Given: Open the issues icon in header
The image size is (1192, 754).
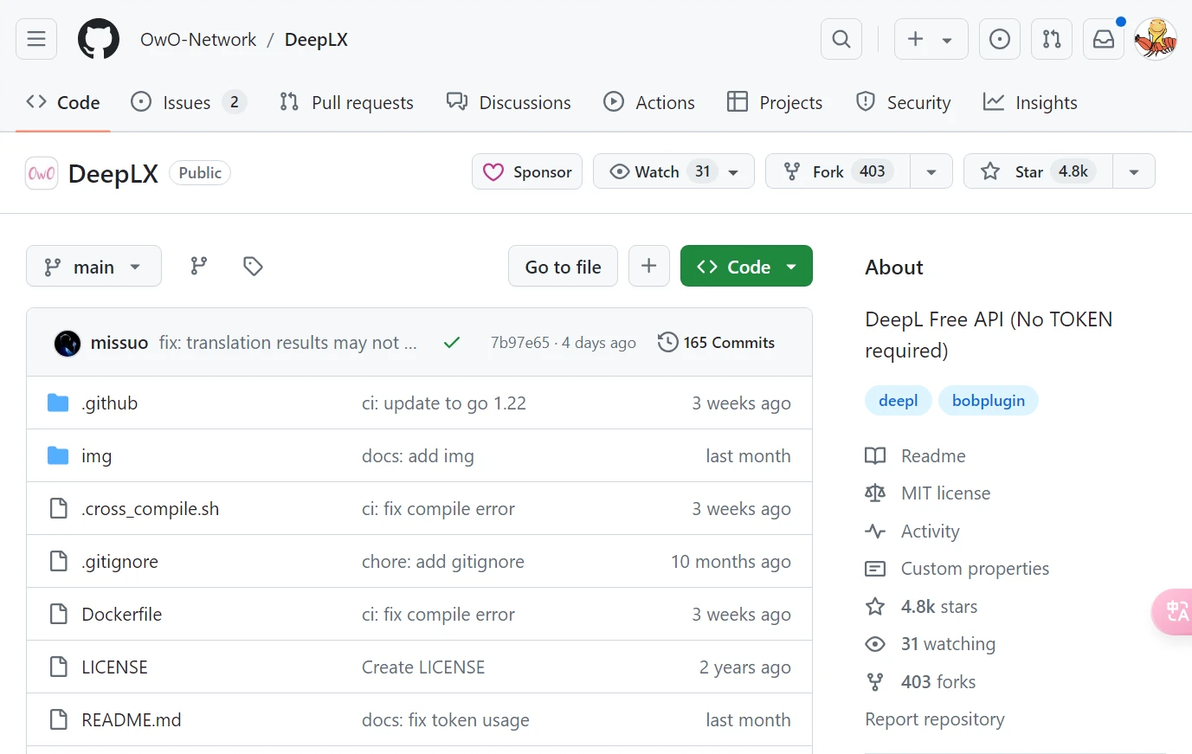Looking at the screenshot, I should point(999,40).
